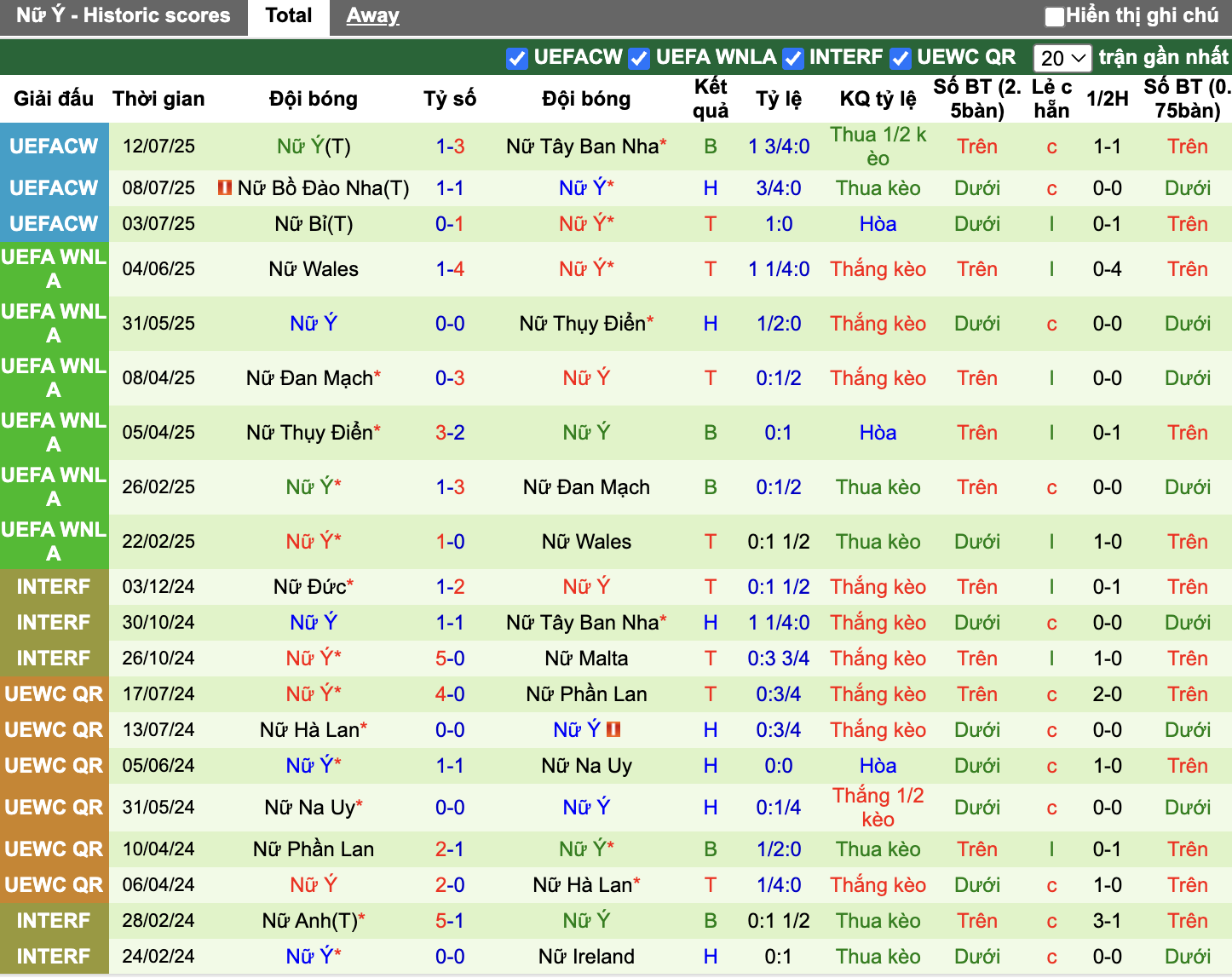Image resolution: width=1232 pixels, height=978 pixels.
Task: Click the Tỷ số column header
Action: click(450, 99)
